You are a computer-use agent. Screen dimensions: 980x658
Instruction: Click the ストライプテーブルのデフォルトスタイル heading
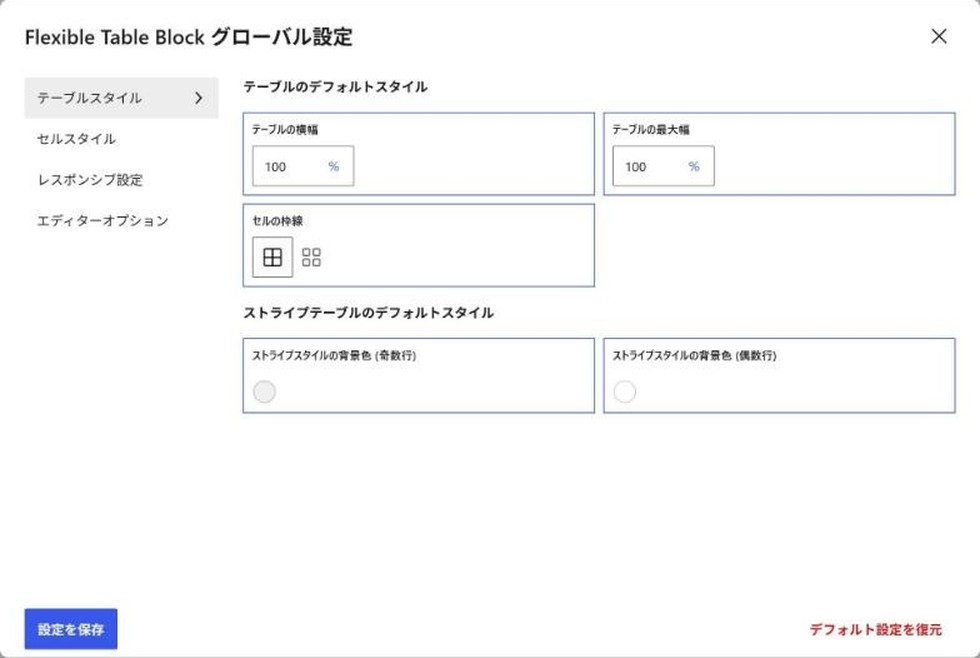[x=369, y=312]
